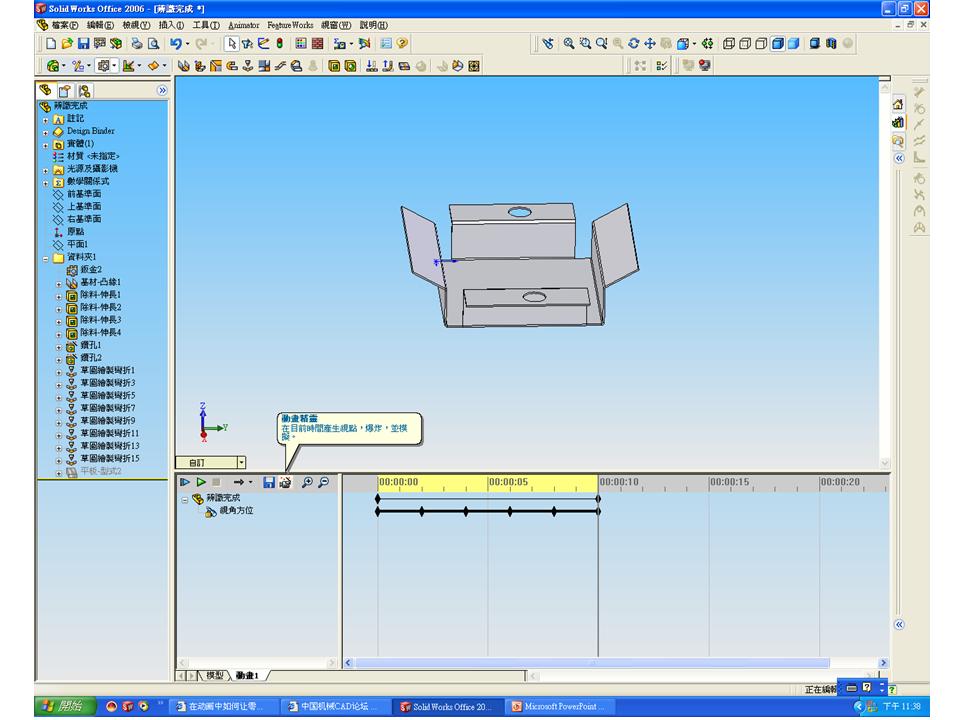Switch to the 模型 tab
This screenshot has width=960, height=720.
click(215, 675)
